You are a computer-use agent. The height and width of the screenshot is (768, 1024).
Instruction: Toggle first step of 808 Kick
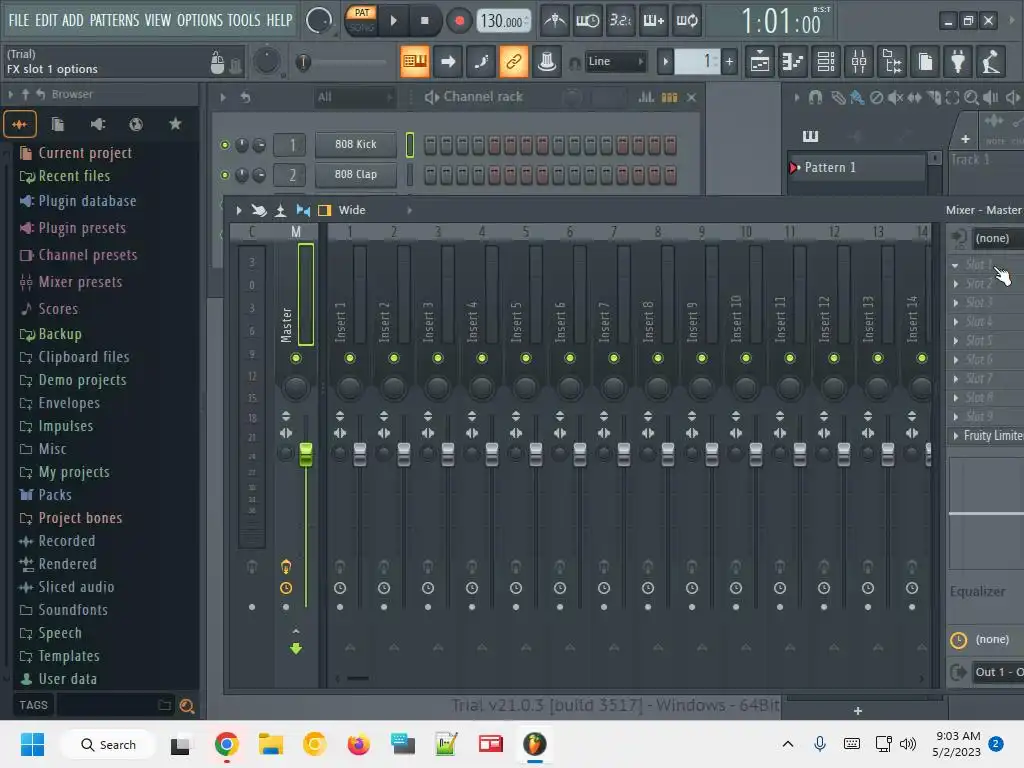click(x=430, y=145)
